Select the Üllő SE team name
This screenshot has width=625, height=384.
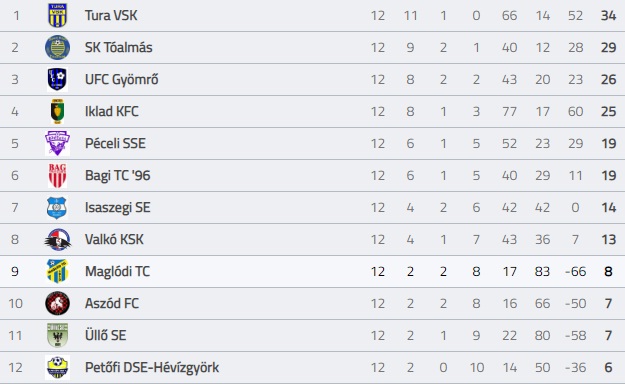[105, 335]
